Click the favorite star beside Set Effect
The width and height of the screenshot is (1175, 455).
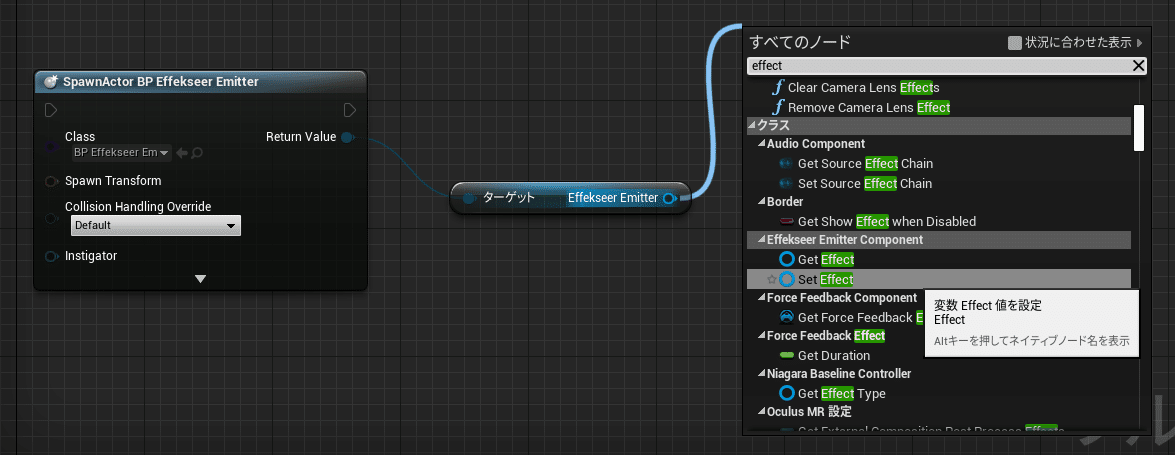click(x=771, y=279)
